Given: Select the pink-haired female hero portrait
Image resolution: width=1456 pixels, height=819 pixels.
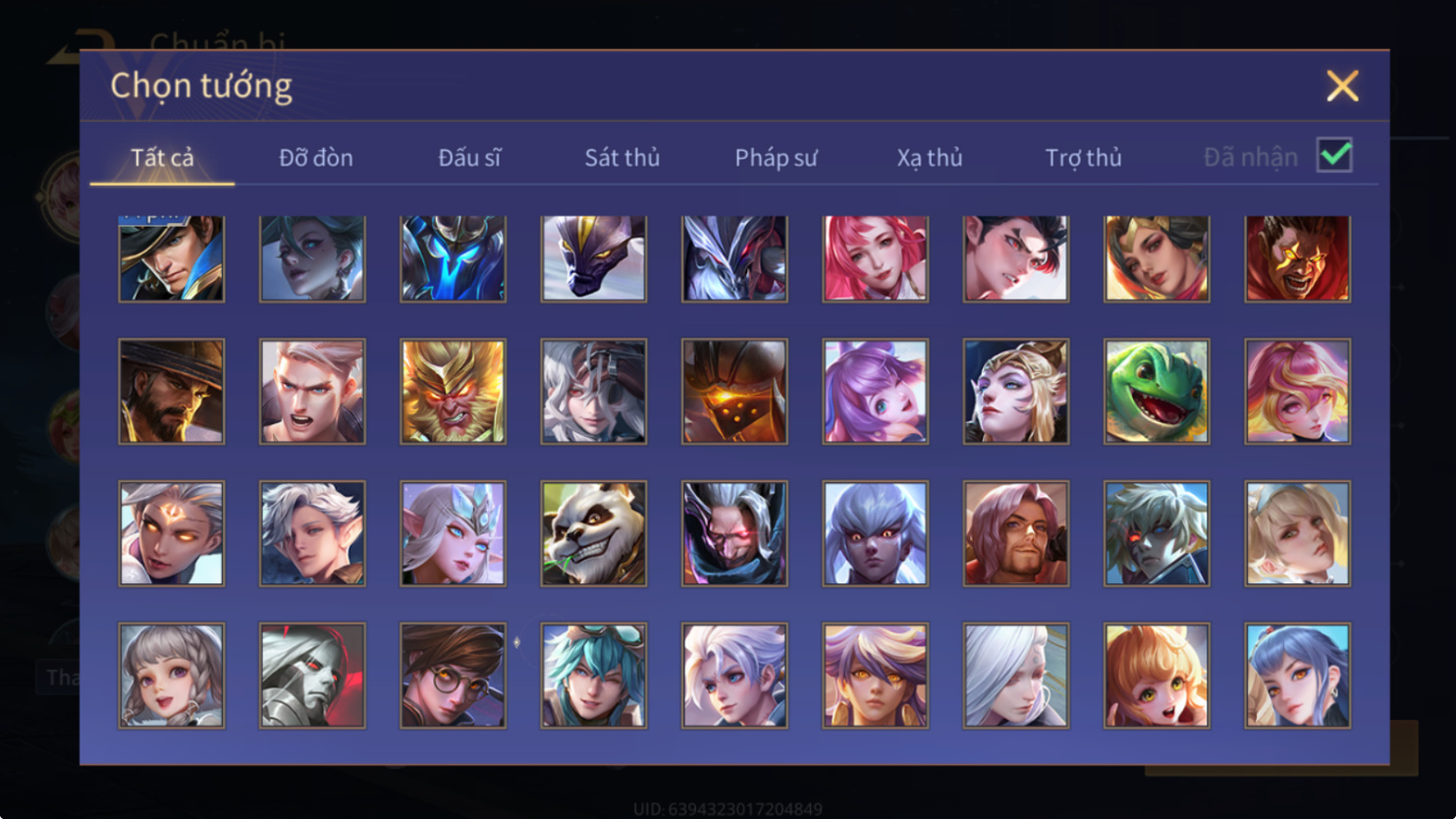Looking at the screenshot, I should tap(875, 258).
